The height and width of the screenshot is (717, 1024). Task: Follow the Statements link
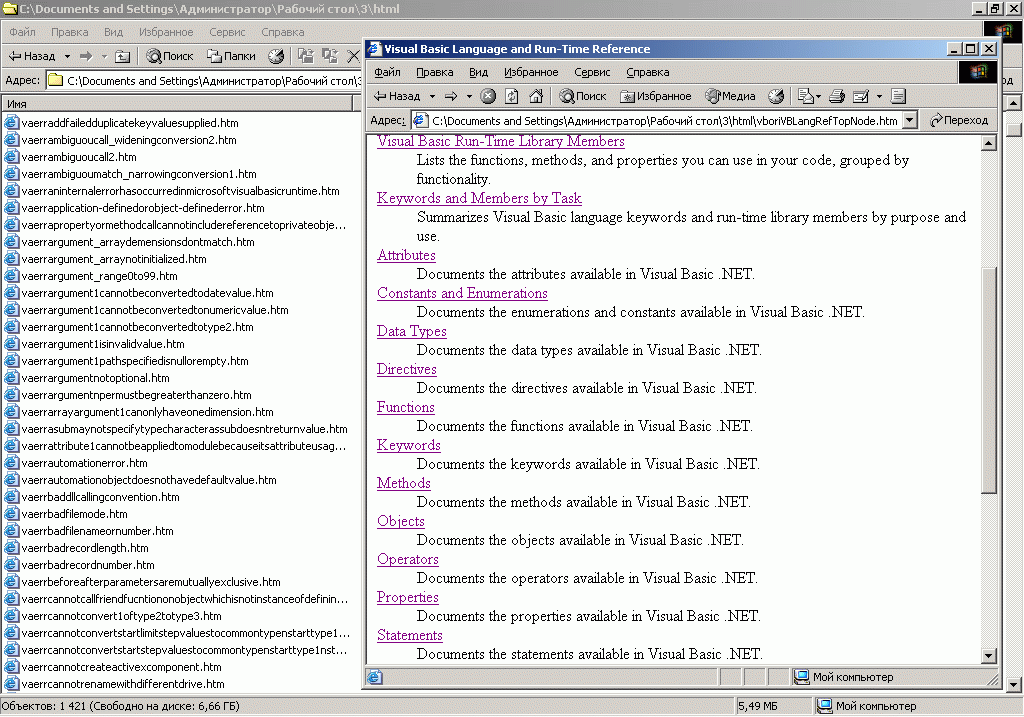(x=409, y=635)
